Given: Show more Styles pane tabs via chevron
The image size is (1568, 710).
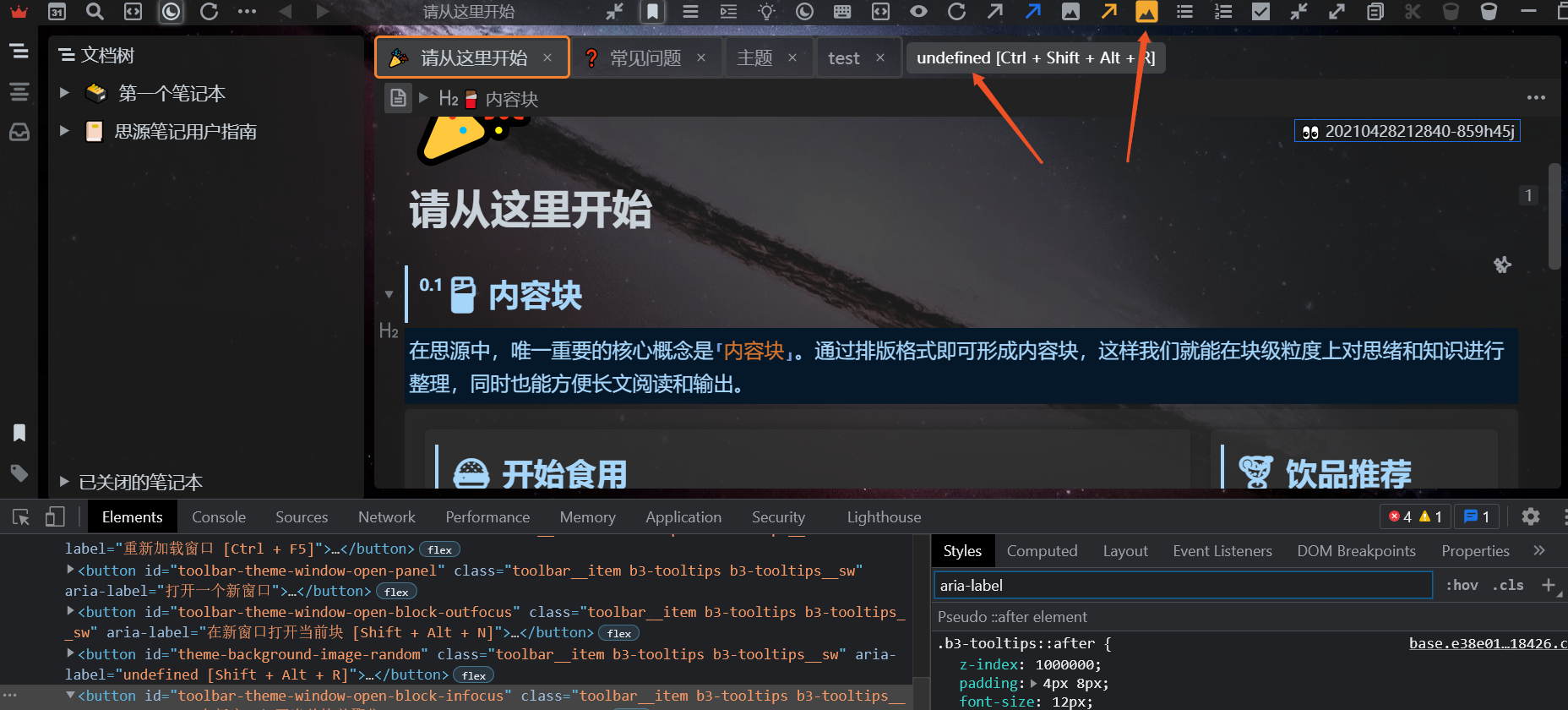Looking at the screenshot, I should pyautogui.click(x=1539, y=550).
